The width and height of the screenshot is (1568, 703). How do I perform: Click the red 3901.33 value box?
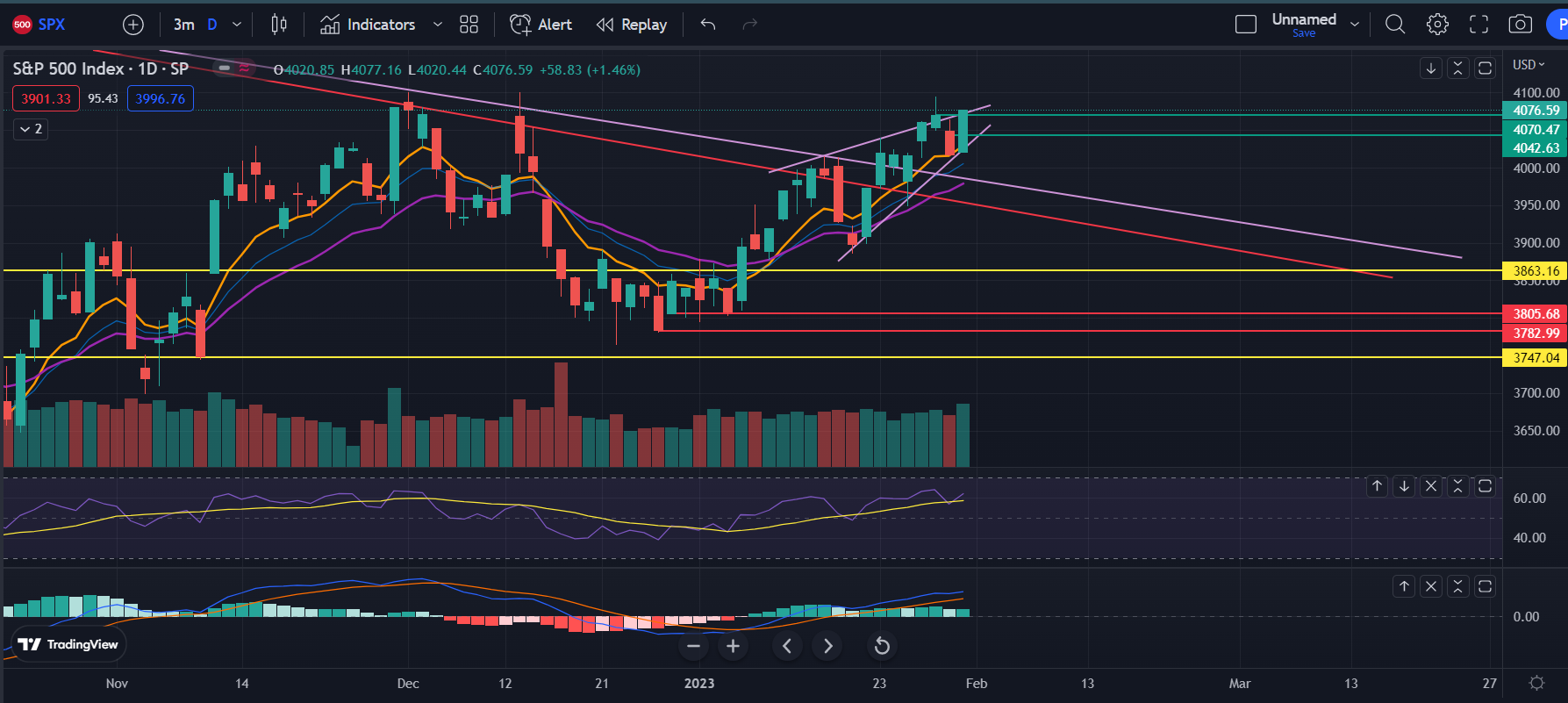(x=46, y=98)
